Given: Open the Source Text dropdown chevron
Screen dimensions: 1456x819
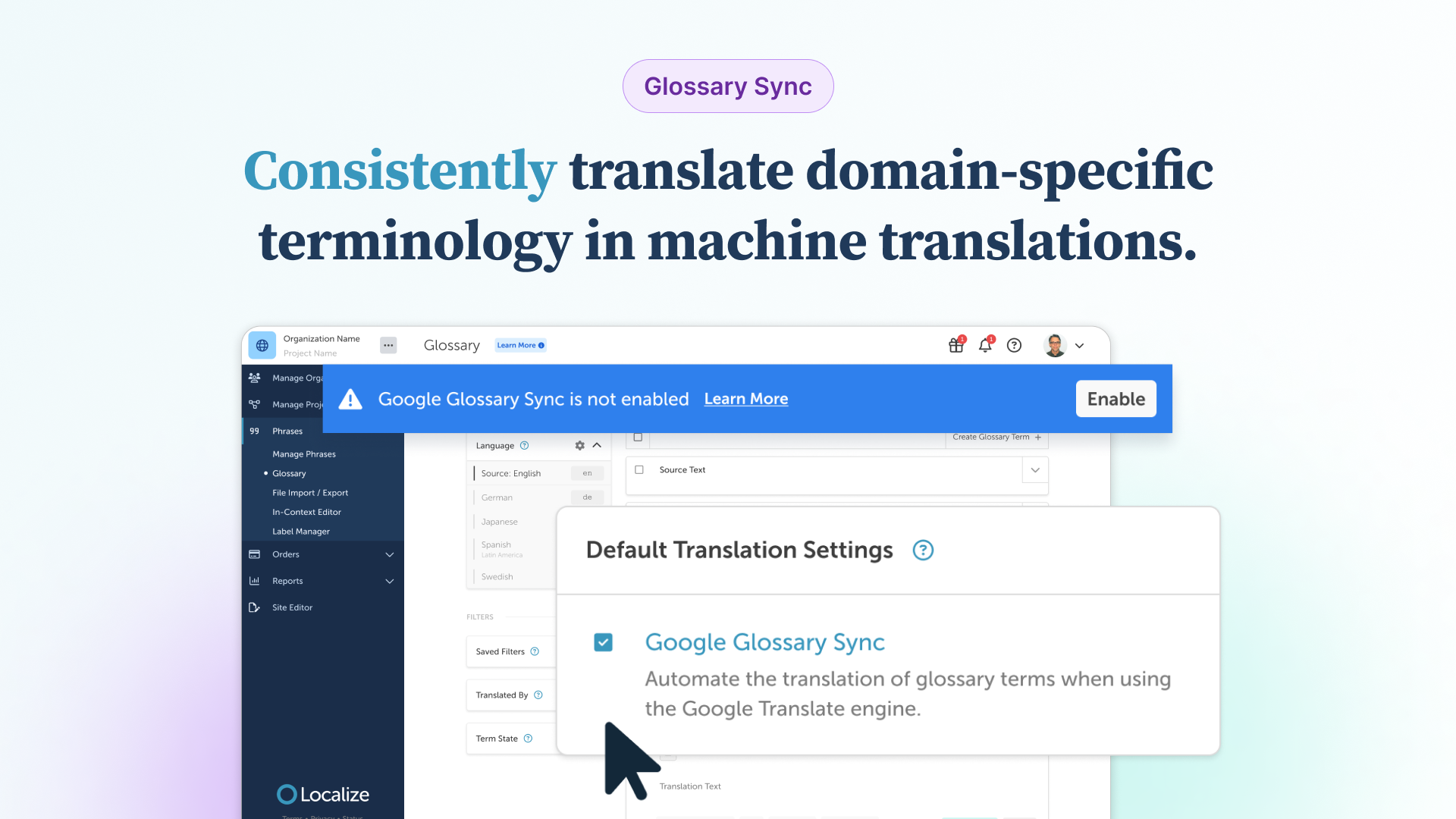Looking at the screenshot, I should 1035,470.
